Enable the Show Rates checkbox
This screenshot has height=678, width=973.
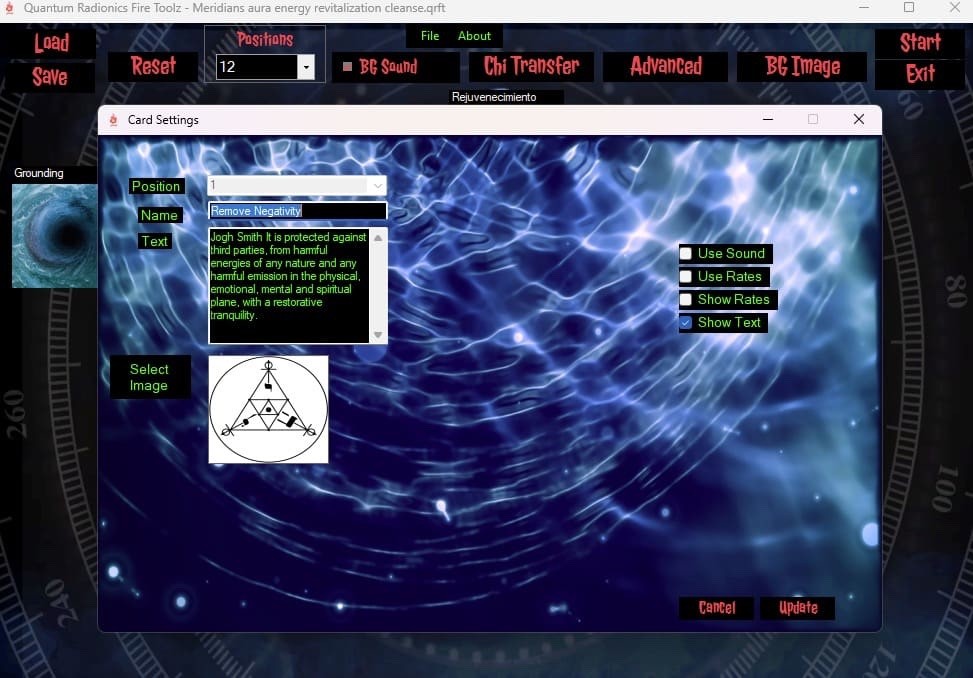pyautogui.click(x=686, y=300)
